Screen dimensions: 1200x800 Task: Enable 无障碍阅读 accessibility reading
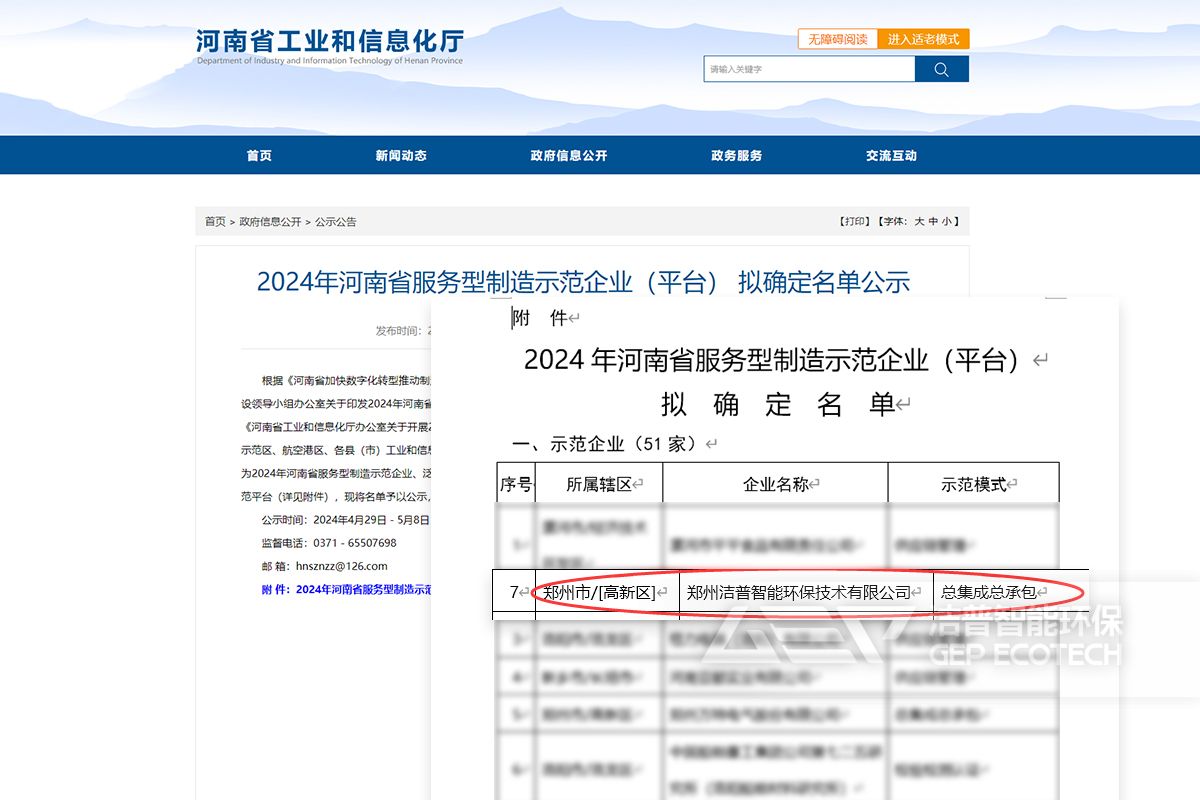[x=837, y=39]
